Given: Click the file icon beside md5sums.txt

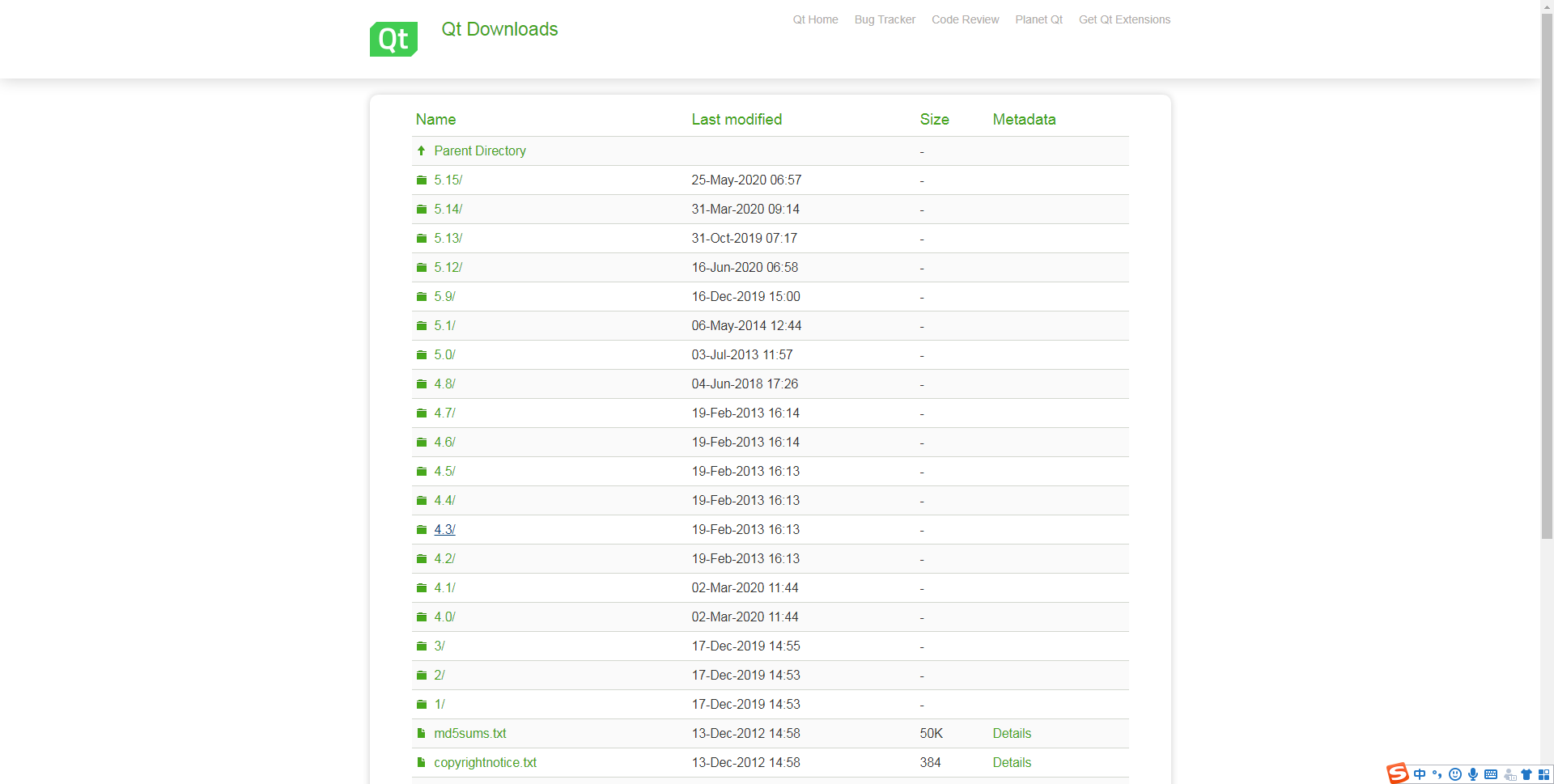Looking at the screenshot, I should (421, 733).
